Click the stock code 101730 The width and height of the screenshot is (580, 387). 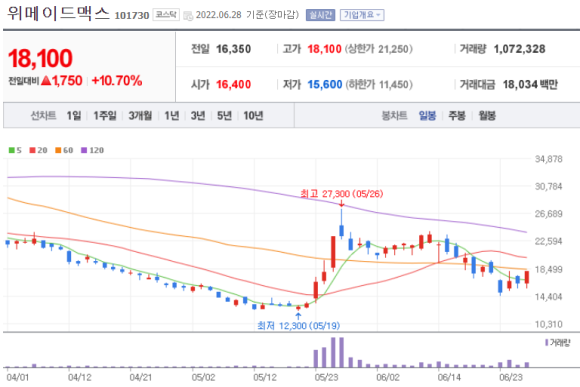click(132, 16)
